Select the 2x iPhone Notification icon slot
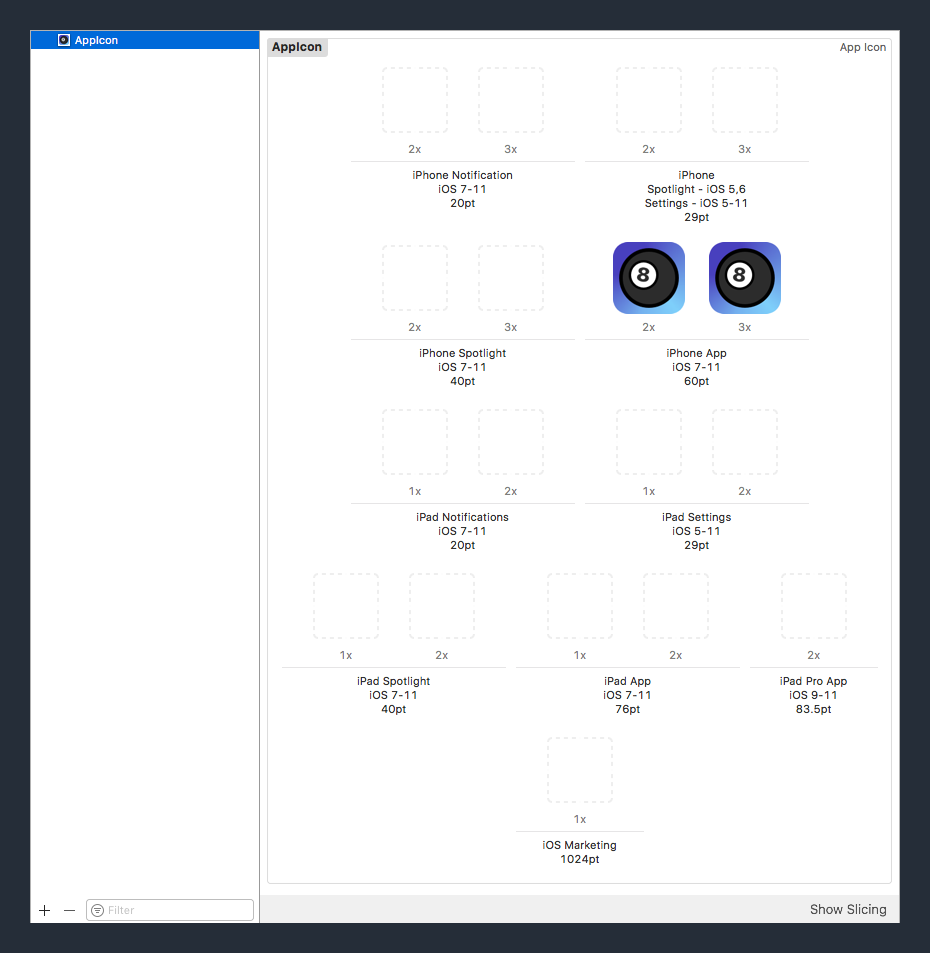Image resolution: width=930 pixels, height=953 pixels. [x=415, y=100]
